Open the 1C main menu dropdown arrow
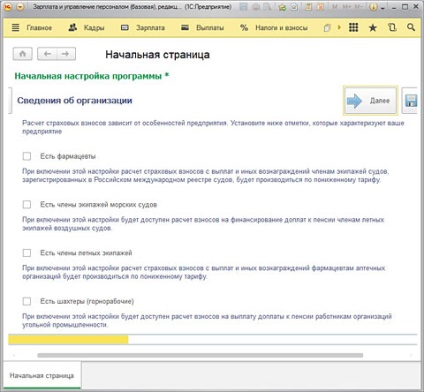Viewport: 424px width, 392px height. pos(20,7)
